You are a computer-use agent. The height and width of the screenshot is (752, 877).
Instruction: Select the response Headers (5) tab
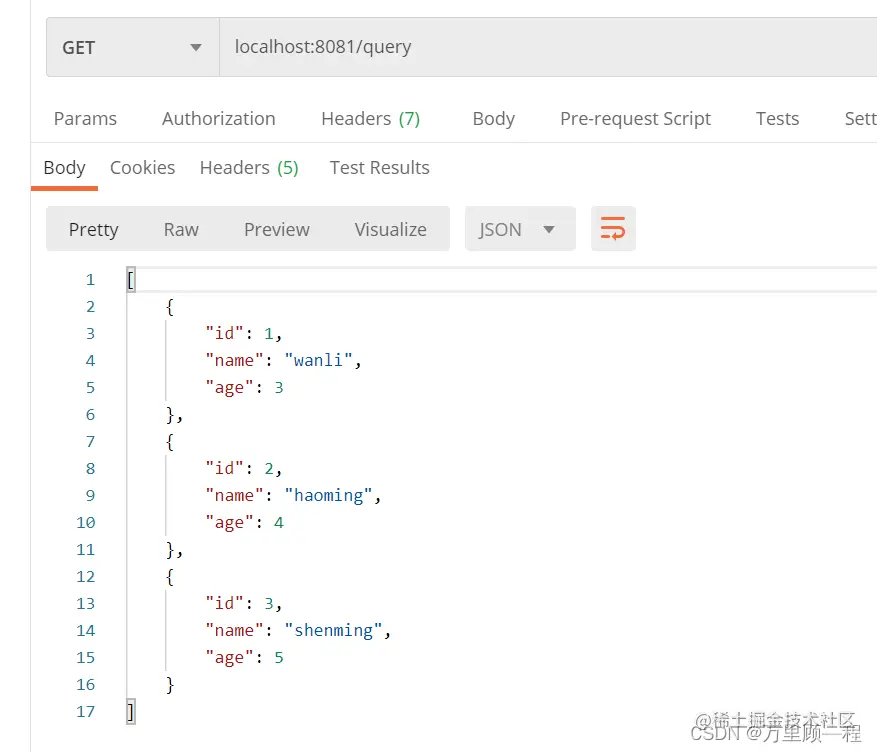tap(249, 168)
